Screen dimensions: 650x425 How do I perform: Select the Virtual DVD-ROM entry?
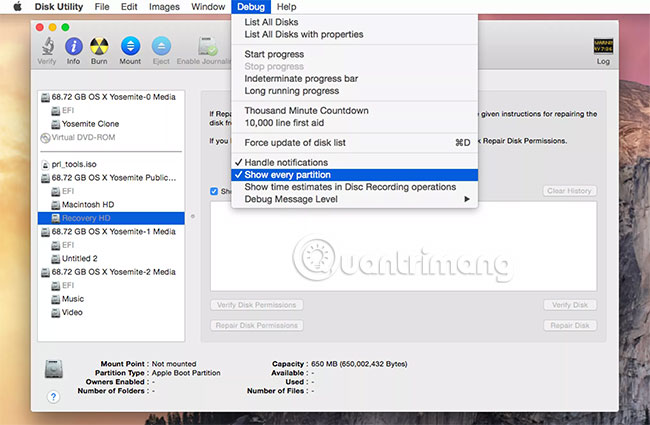click(111, 137)
